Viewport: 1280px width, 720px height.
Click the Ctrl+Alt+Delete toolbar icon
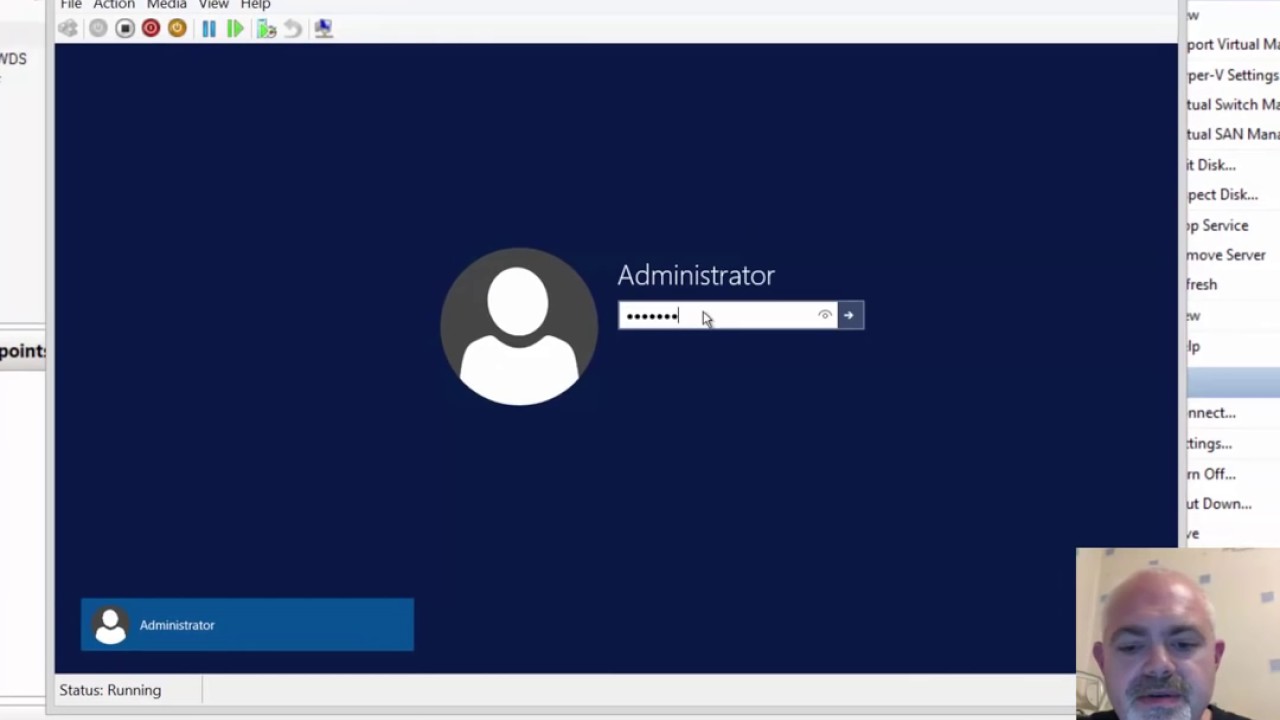tap(68, 29)
